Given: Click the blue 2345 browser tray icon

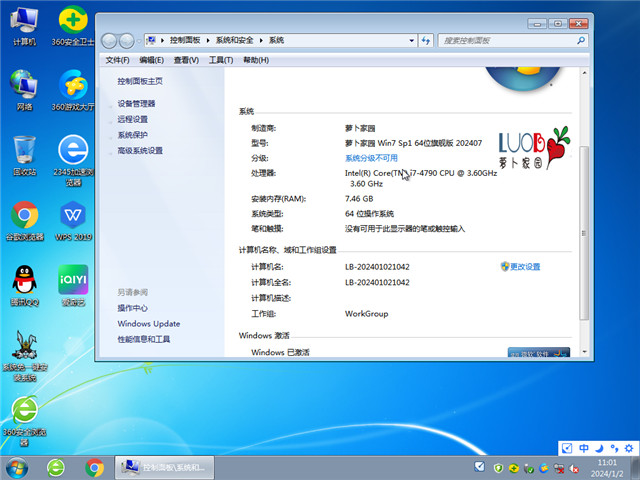Looking at the screenshot, I should [x=544, y=468].
